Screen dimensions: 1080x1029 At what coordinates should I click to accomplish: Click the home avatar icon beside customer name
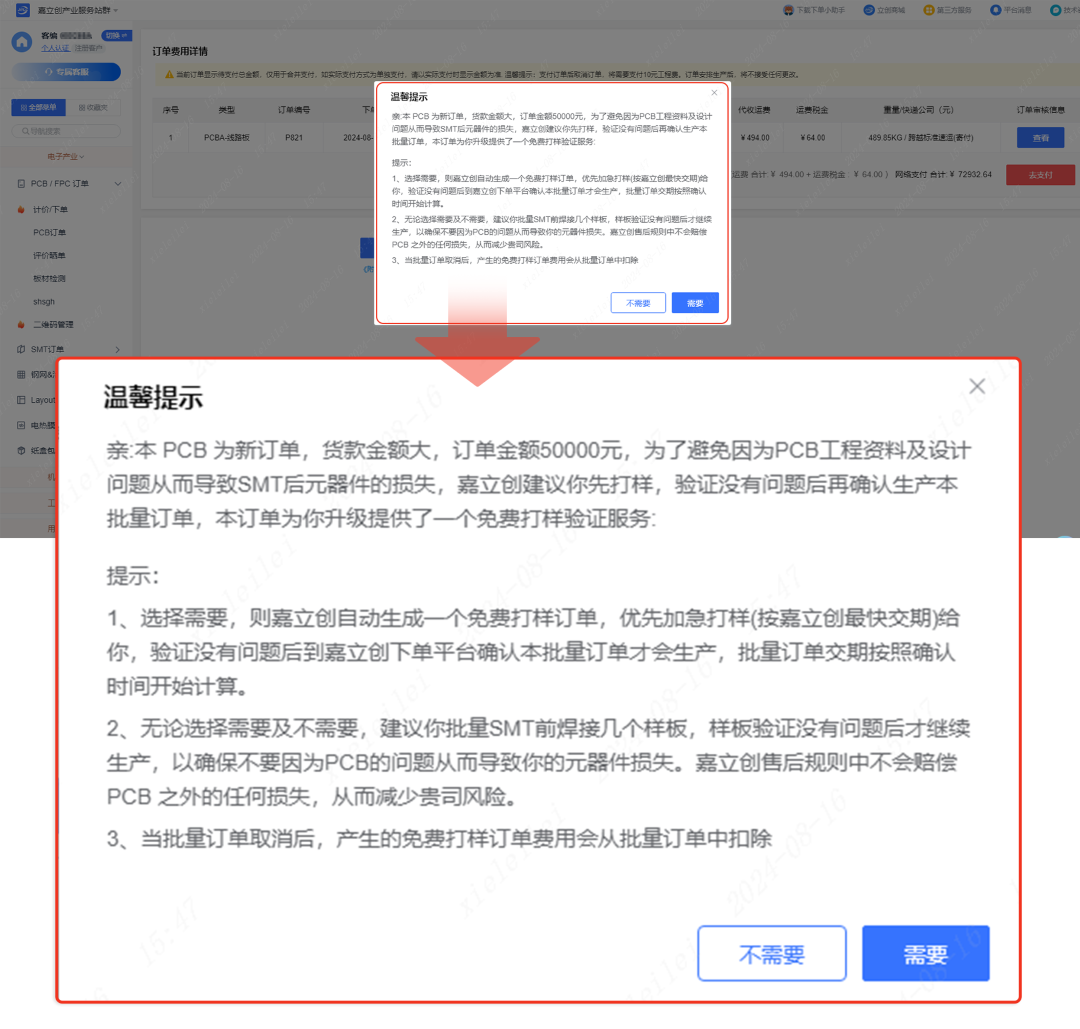click(22, 42)
